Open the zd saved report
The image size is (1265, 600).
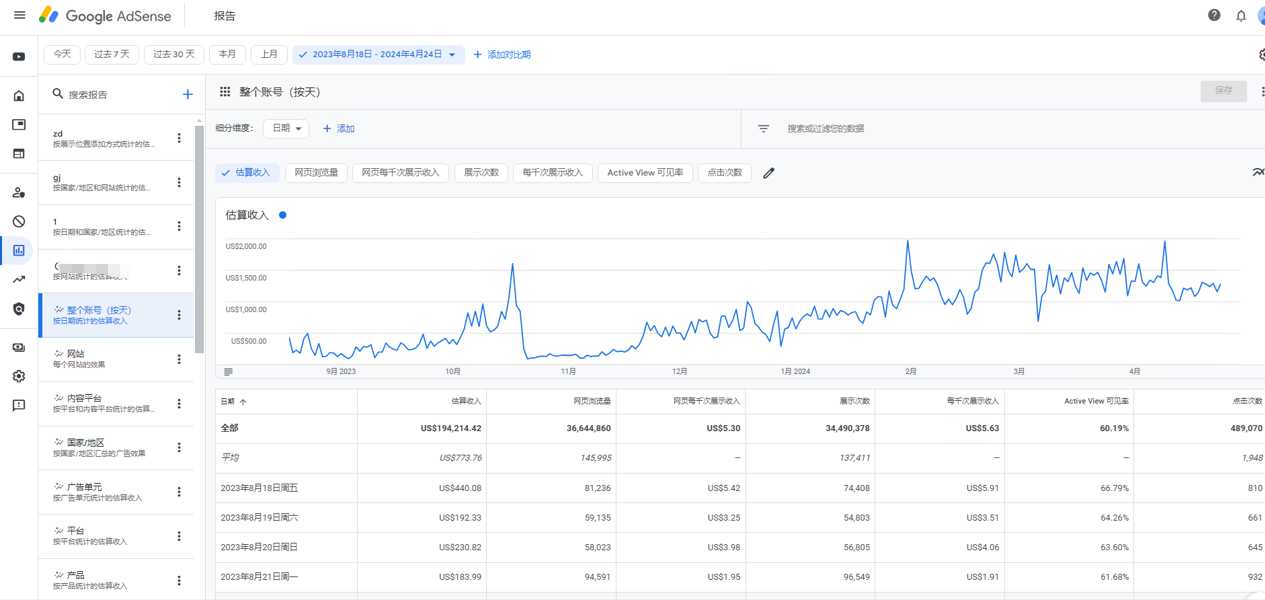[116, 138]
